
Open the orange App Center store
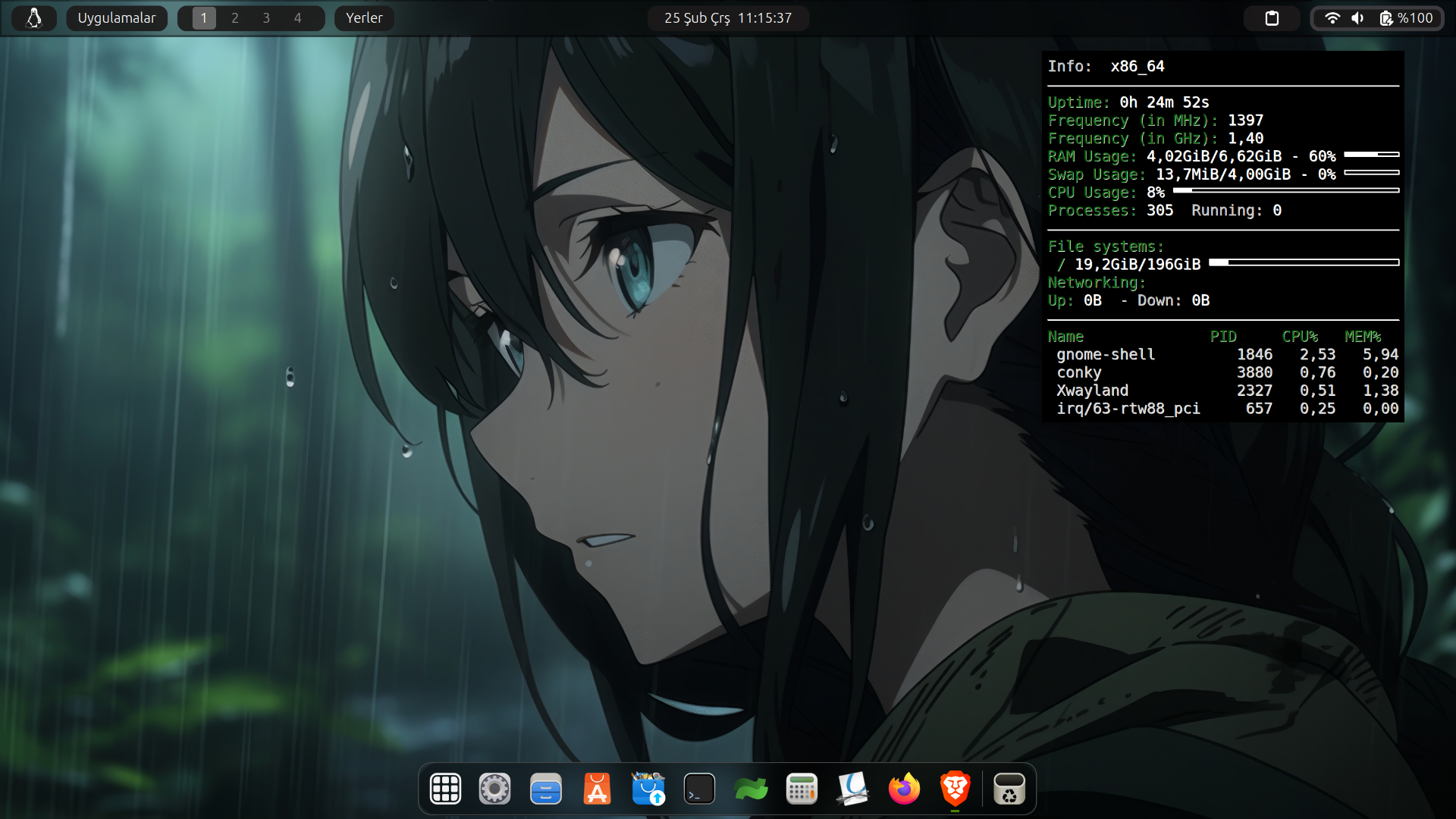pyautogui.click(x=597, y=789)
